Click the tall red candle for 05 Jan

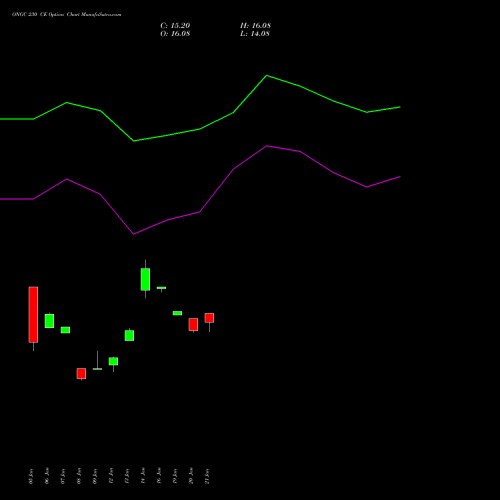tap(33, 314)
